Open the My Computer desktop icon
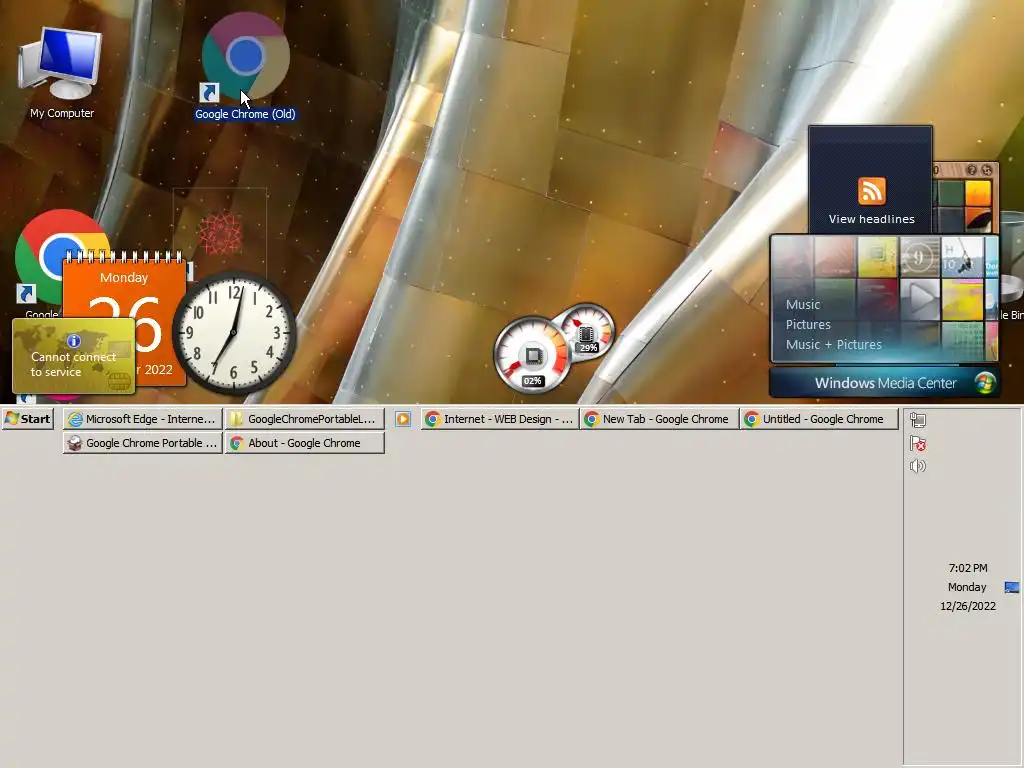 coord(61,72)
